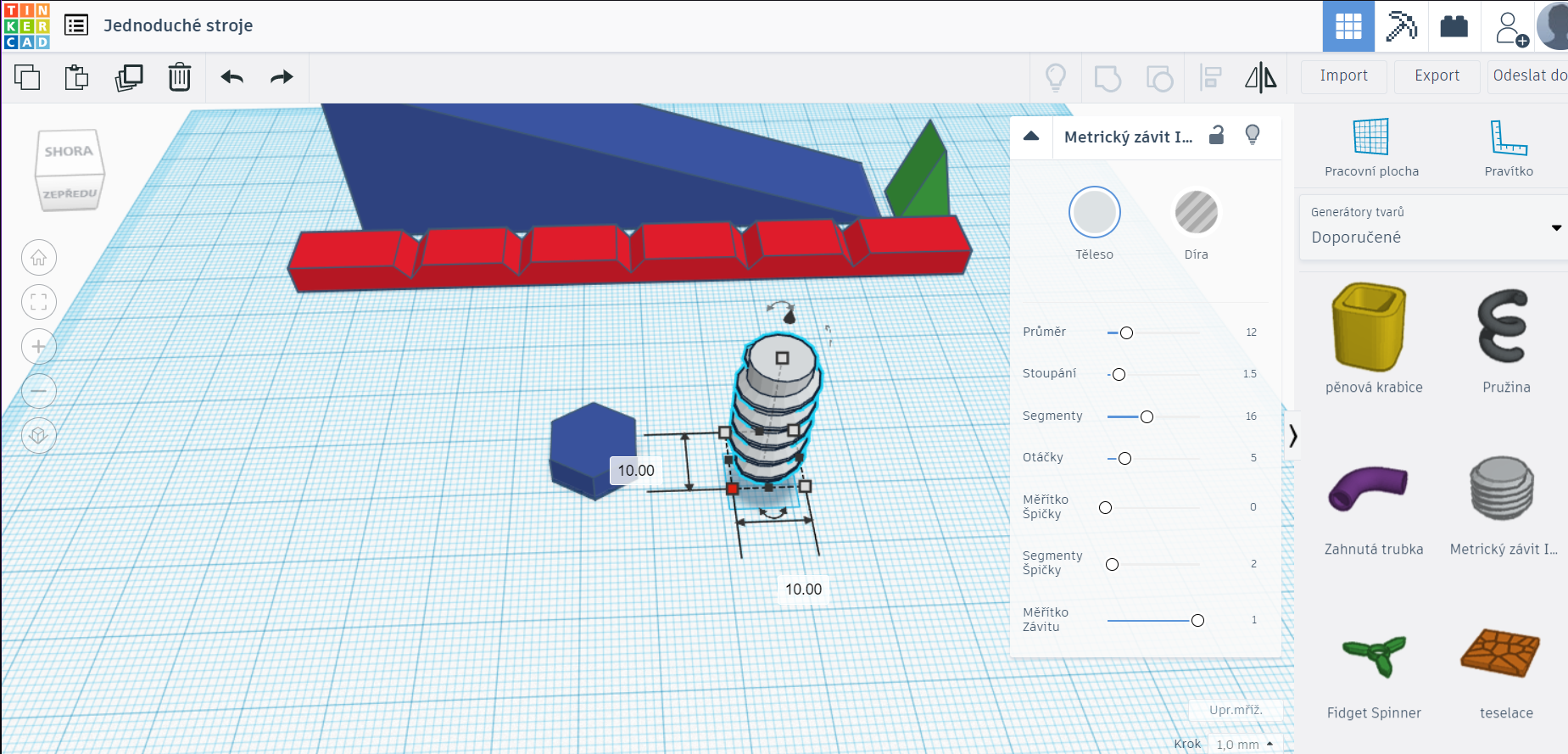Select the blue hexagonal prism in the viewport
The image size is (1568, 754).
click(x=593, y=450)
